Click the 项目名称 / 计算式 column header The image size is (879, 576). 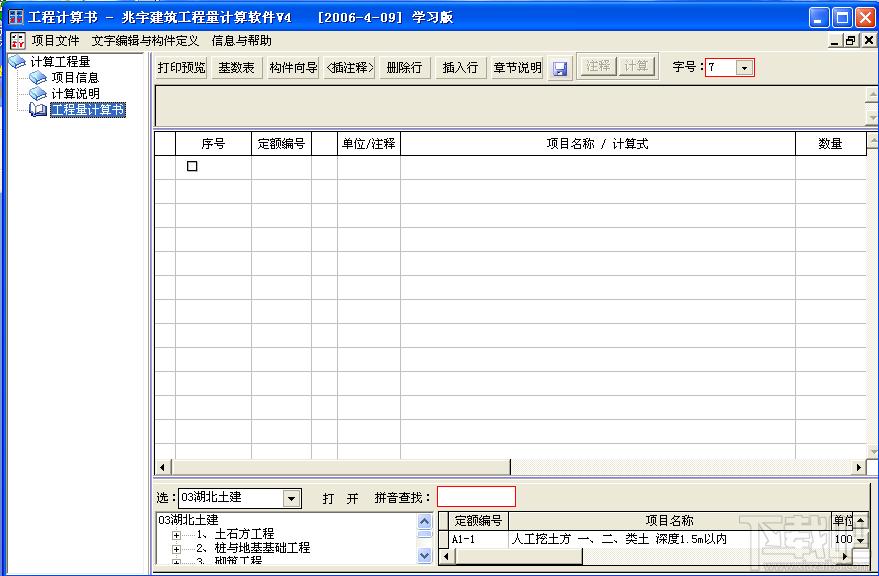click(598, 144)
